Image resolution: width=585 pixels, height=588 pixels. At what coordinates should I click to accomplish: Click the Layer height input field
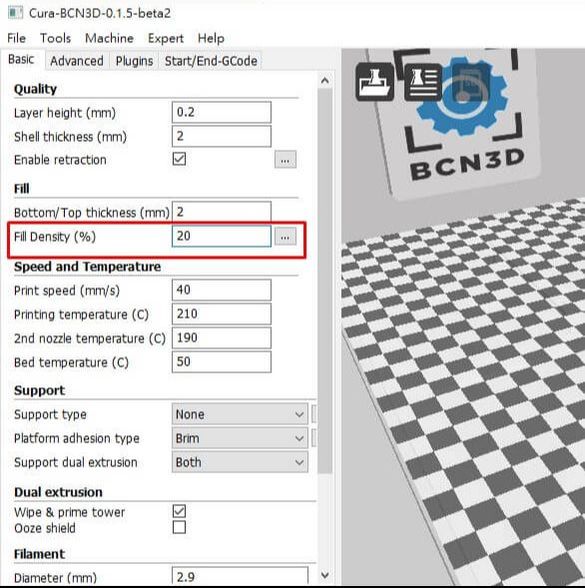point(222,112)
